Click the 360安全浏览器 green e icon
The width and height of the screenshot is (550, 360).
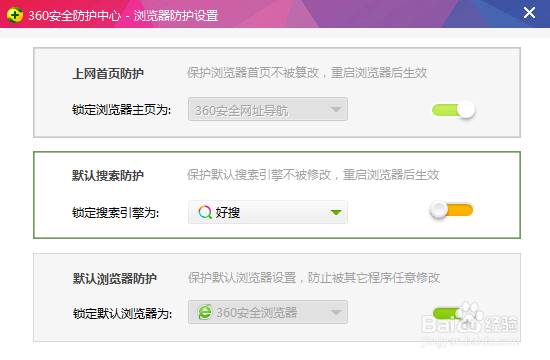pyautogui.click(x=205, y=312)
